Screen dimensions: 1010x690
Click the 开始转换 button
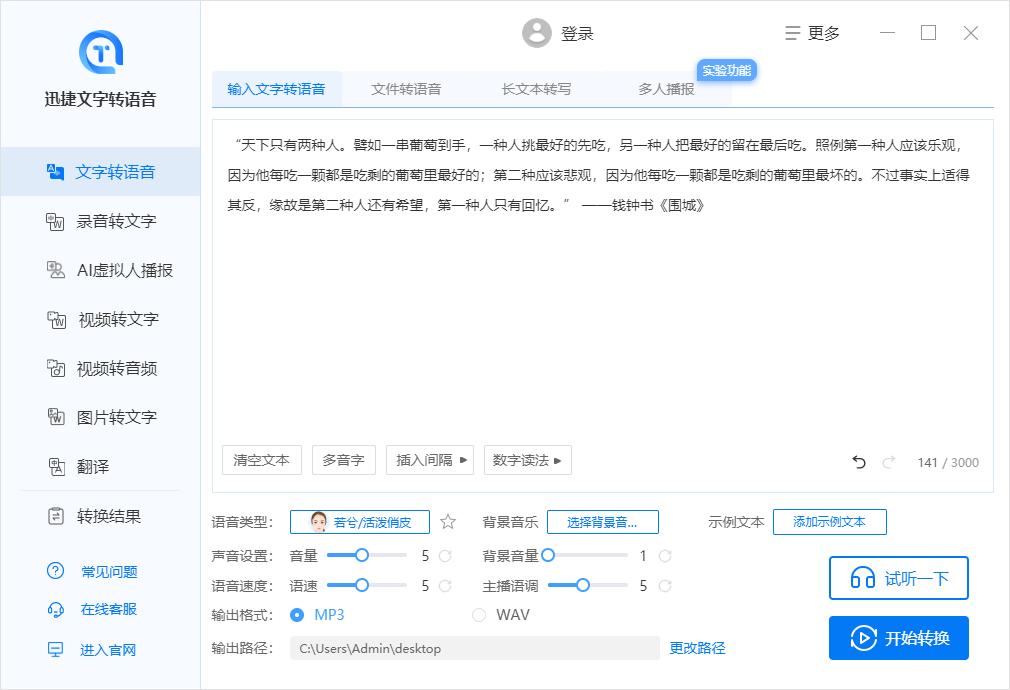pyautogui.click(x=898, y=638)
